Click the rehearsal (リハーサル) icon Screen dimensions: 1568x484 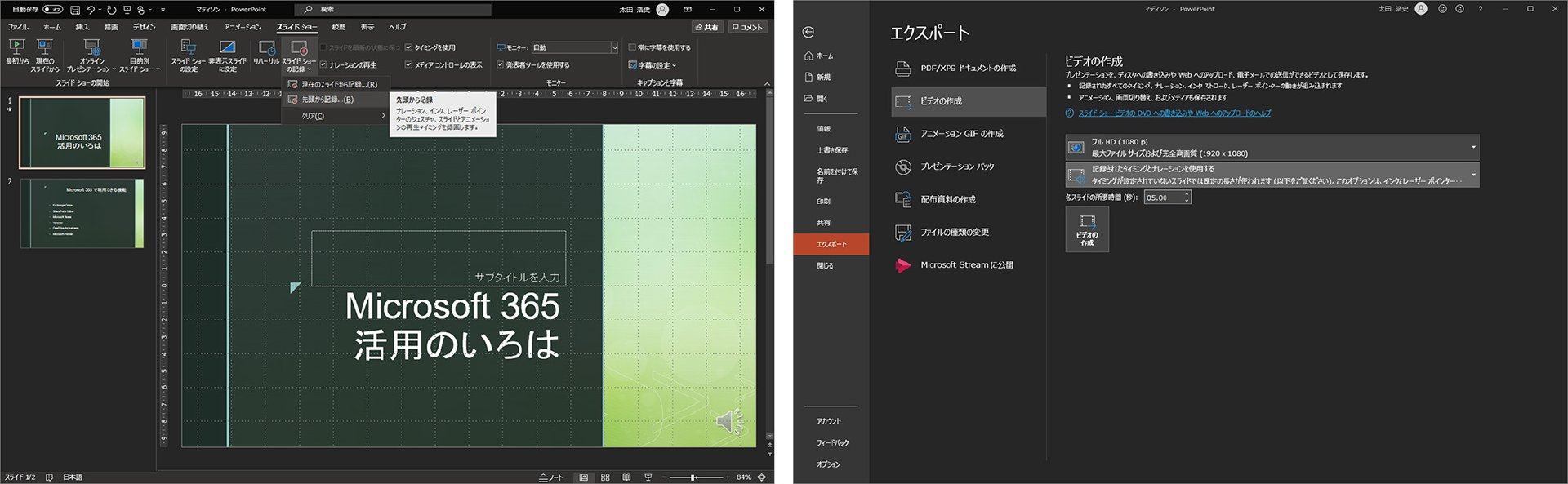pyautogui.click(x=267, y=47)
